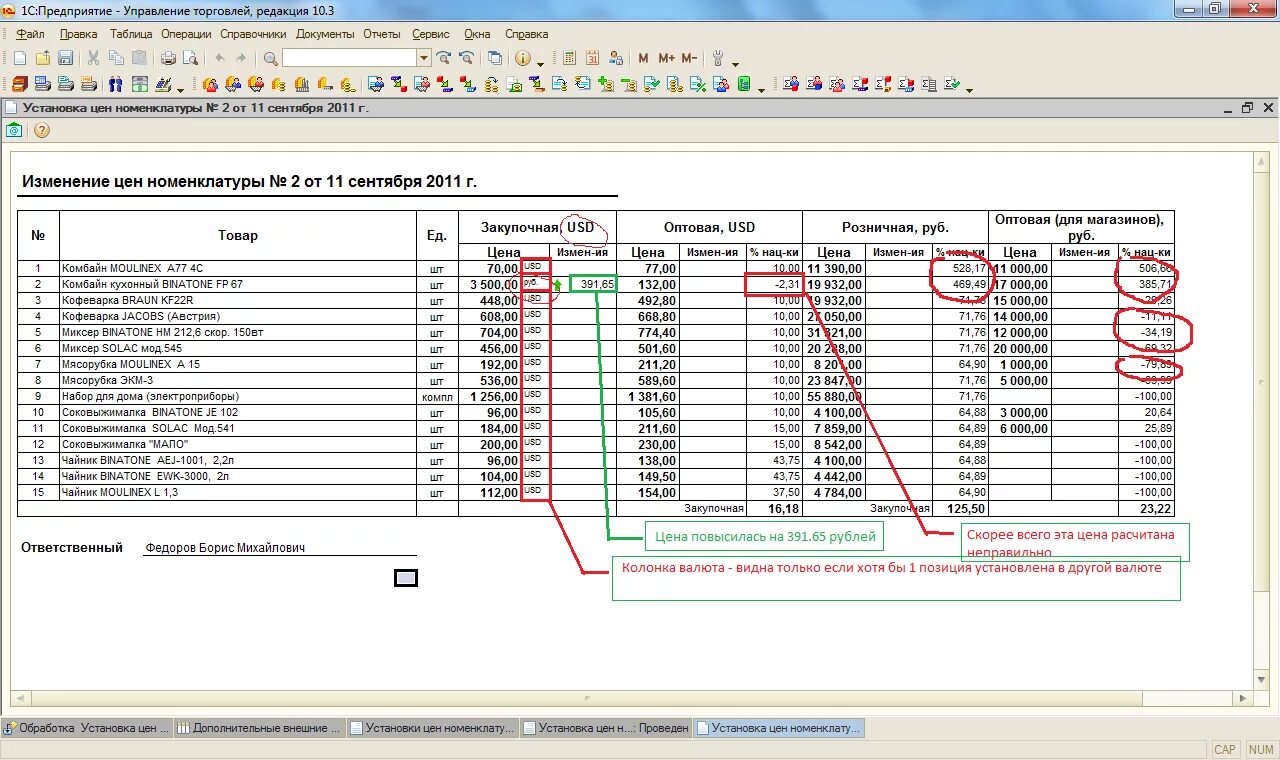Click the vertical scrollbar of the report
Image resolution: width=1280 pixels, height=760 pixels.
1262,420
